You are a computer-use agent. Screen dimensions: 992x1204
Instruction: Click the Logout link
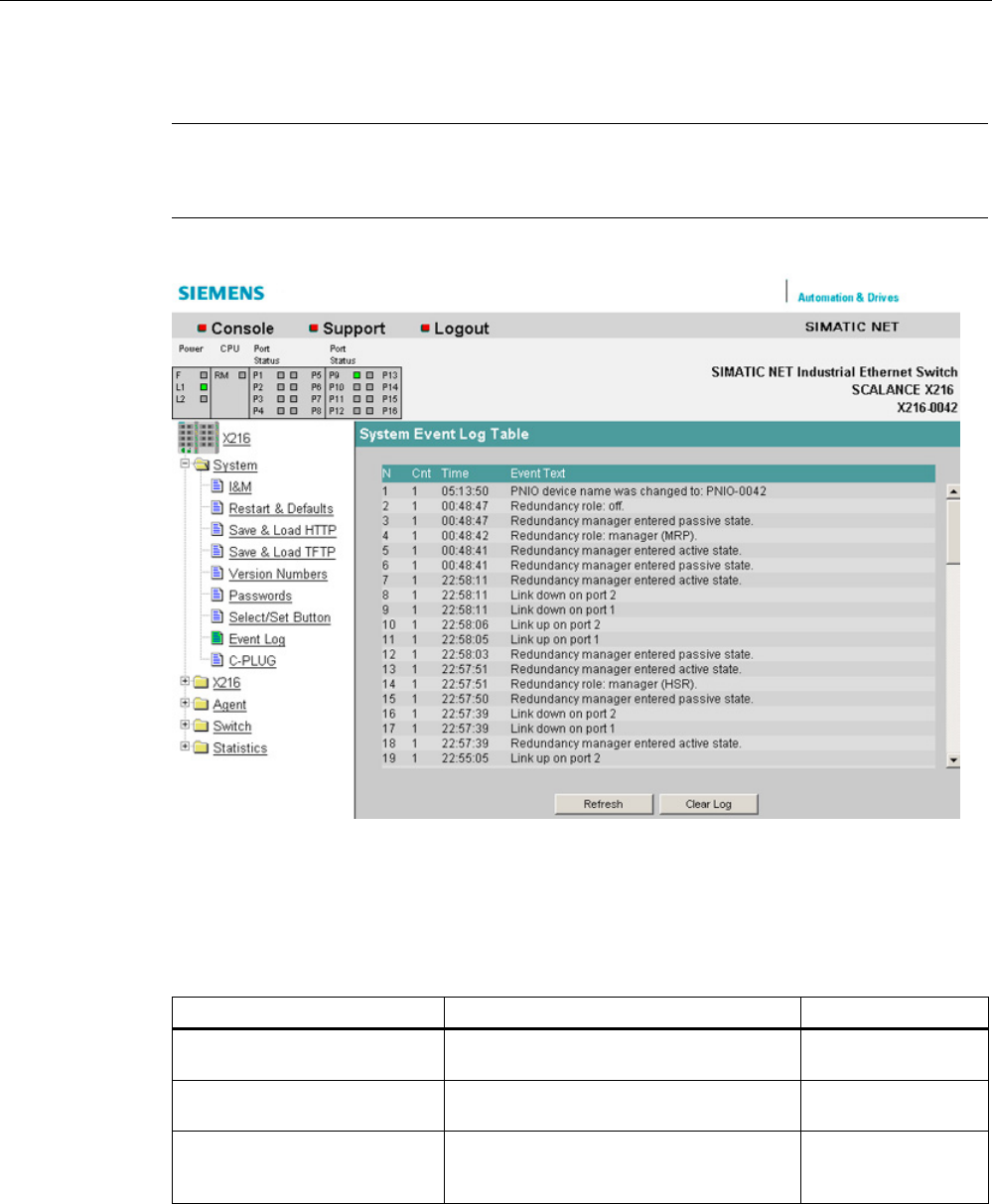(x=462, y=328)
